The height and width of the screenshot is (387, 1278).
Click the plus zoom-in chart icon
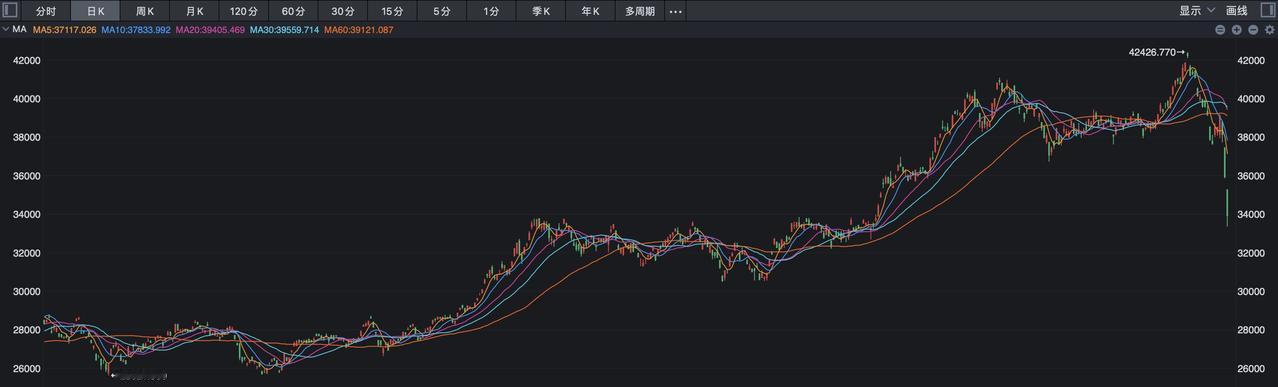(x=1237, y=30)
